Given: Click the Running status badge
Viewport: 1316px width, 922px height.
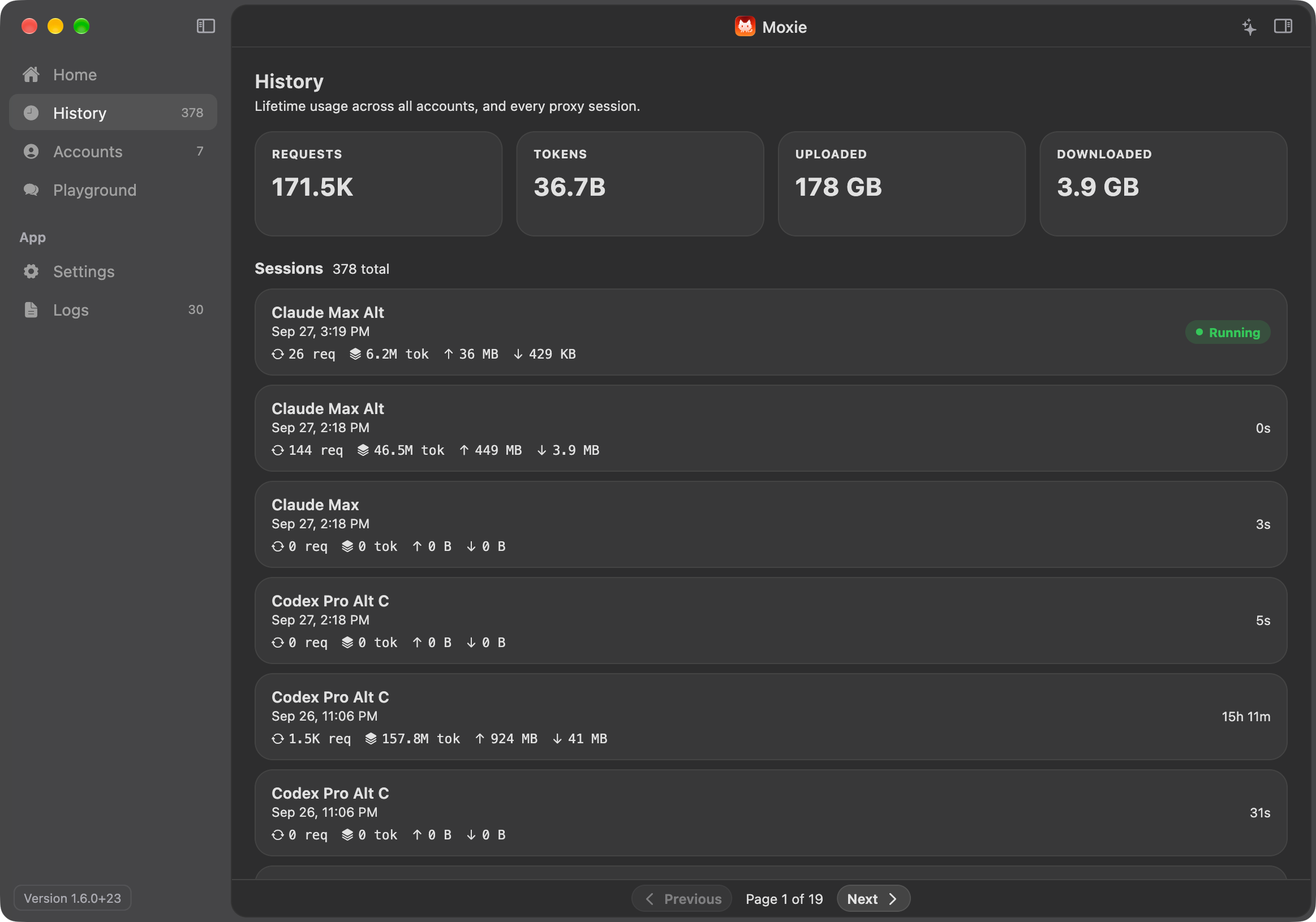Looking at the screenshot, I should [1227, 333].
